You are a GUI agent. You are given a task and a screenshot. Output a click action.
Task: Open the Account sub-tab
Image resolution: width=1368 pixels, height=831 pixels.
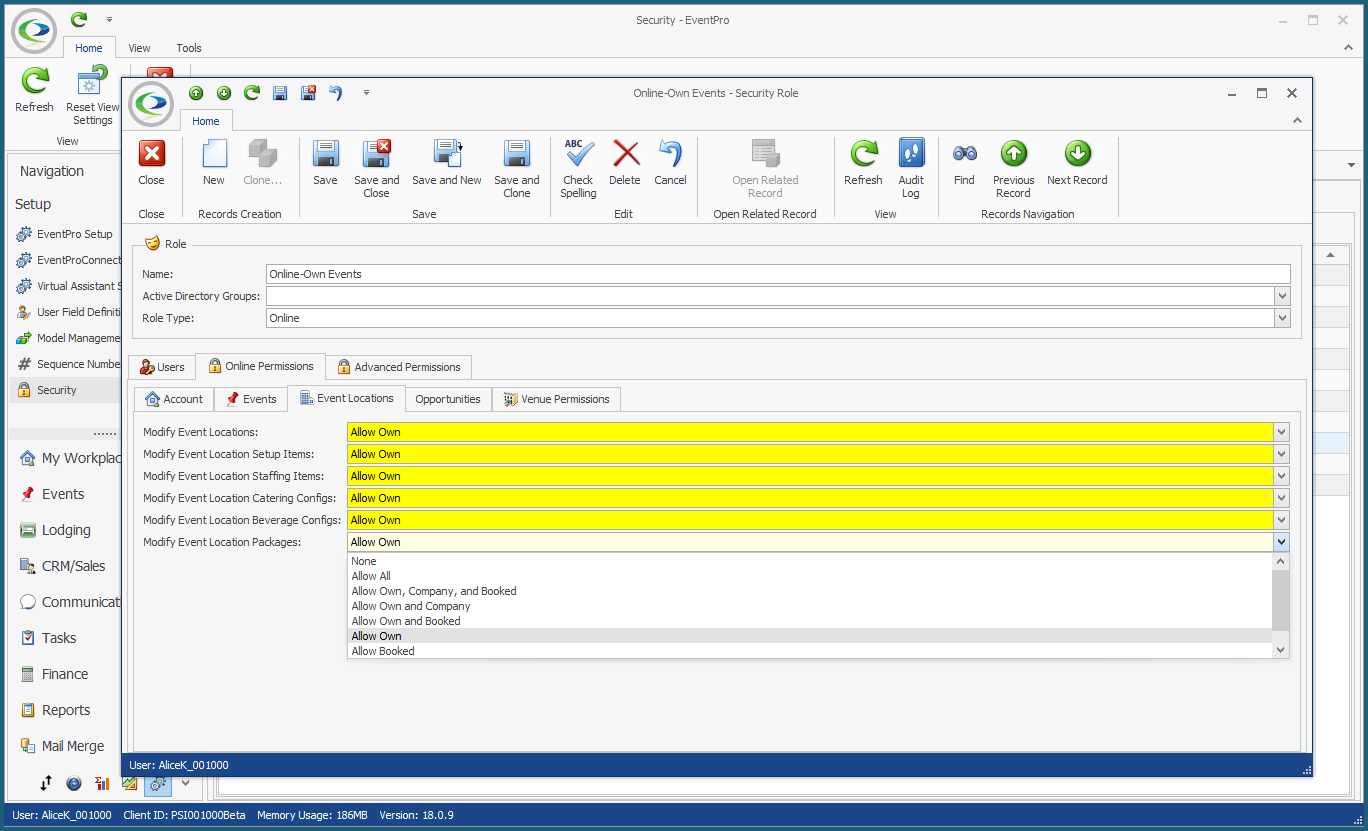[x=173, y=399]
